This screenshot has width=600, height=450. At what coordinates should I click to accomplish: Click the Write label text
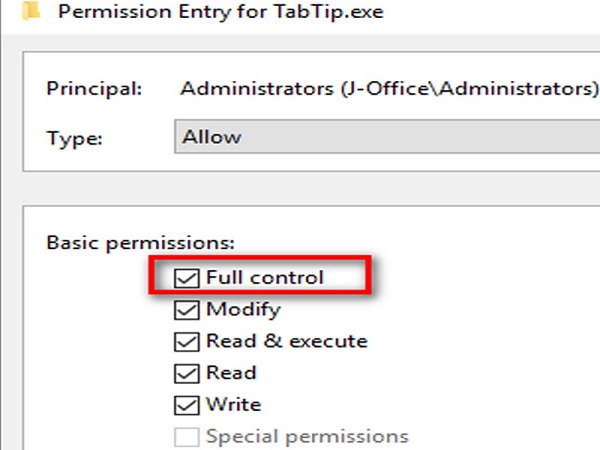(x=233, y=405)
